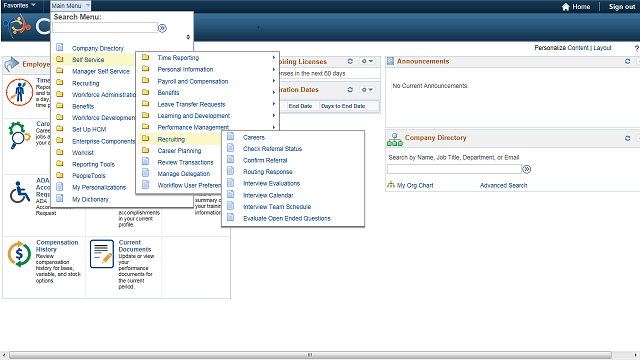Viewport: 640px width, 360px height.
Task: Open the top-level Recruiting folder
Action: 85,83
